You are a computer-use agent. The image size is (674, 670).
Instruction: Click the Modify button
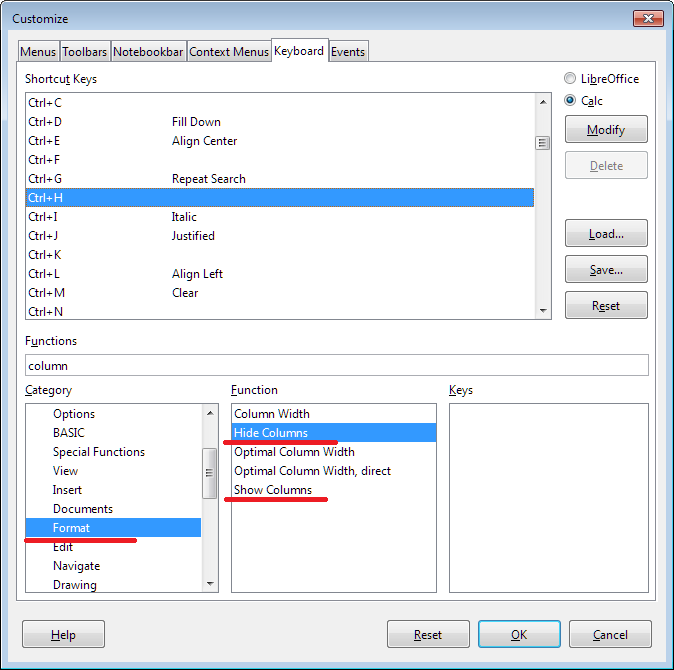pyautogui.click(x=606, y=130)
